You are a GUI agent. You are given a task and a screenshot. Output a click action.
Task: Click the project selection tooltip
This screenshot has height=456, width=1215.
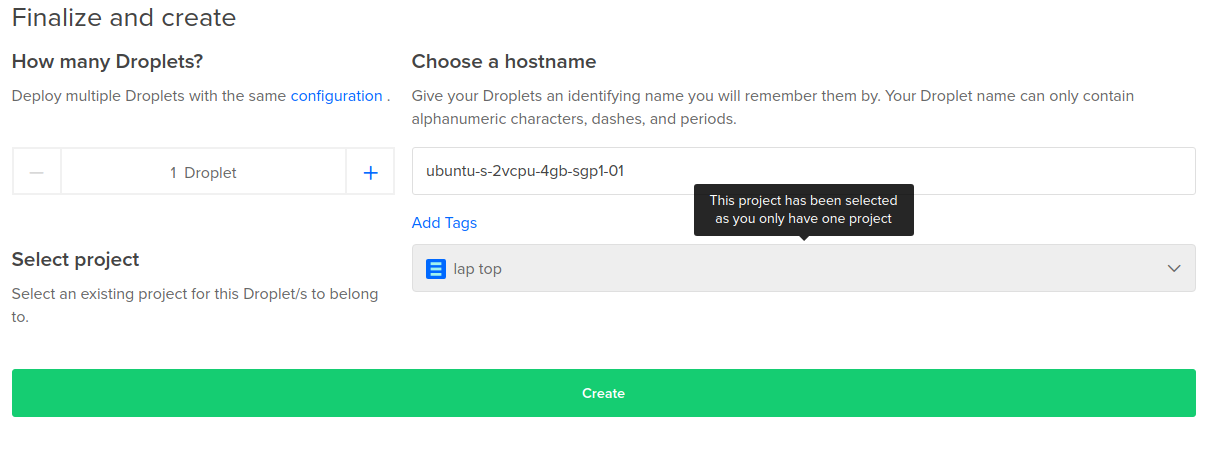coord(803,209)
